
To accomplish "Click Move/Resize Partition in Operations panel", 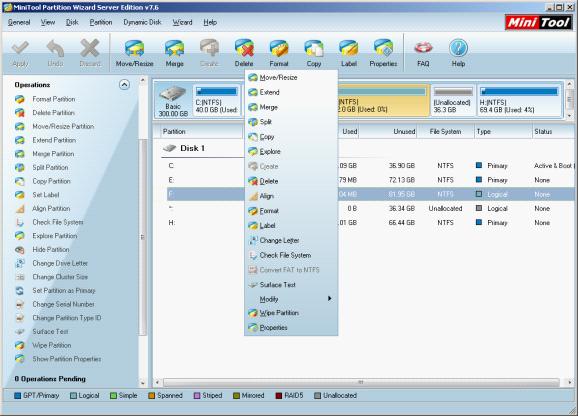I will [63, 126].
